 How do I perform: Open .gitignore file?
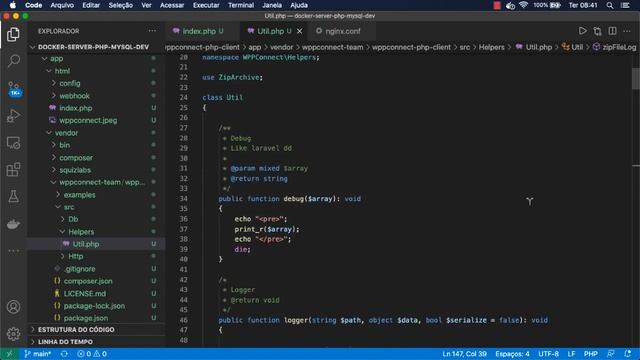[80, 269]
